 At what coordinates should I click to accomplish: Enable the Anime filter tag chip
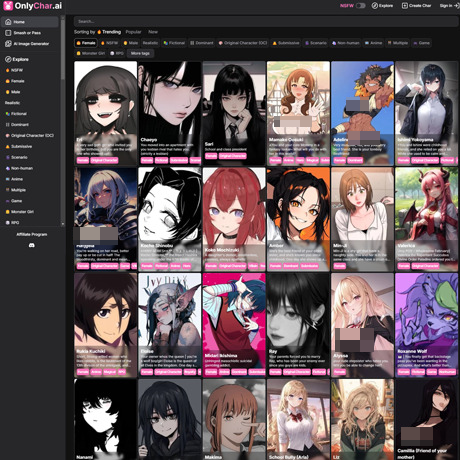pyautogui.click(x=373, y=43)
